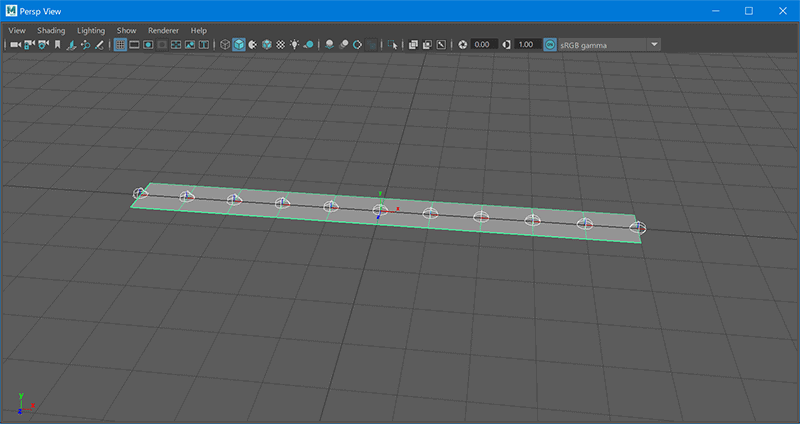800x424 pixels.
Task: Maximize the Persp View window
Action: (x=748, y=11)
